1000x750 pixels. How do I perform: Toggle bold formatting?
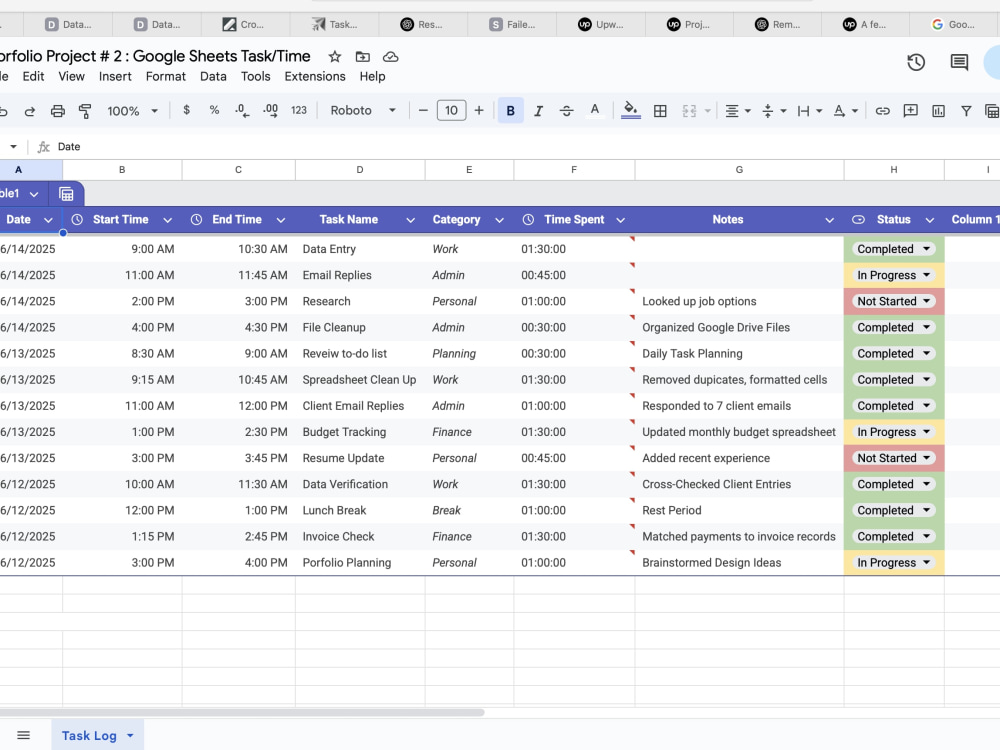[510, 111]
